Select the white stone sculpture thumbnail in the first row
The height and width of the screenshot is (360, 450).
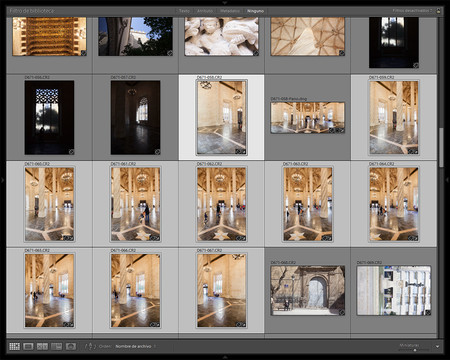point(221,36)
